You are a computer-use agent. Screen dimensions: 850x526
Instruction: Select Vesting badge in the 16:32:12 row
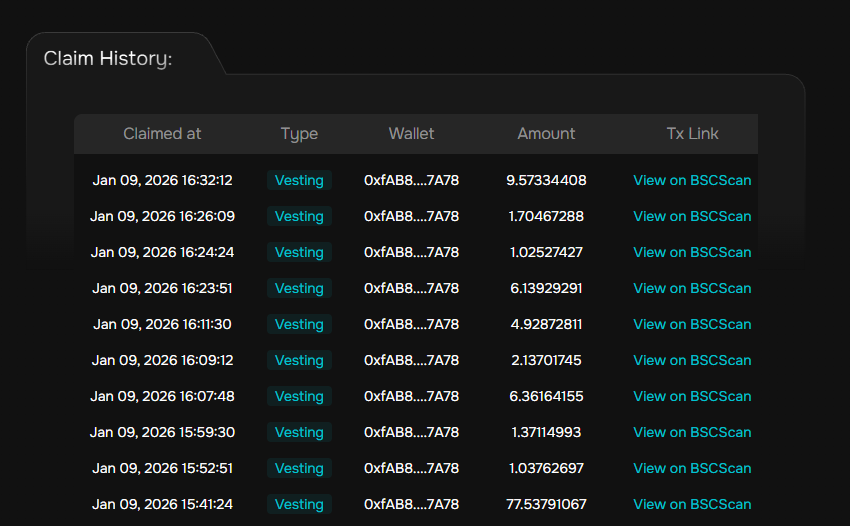299,181
